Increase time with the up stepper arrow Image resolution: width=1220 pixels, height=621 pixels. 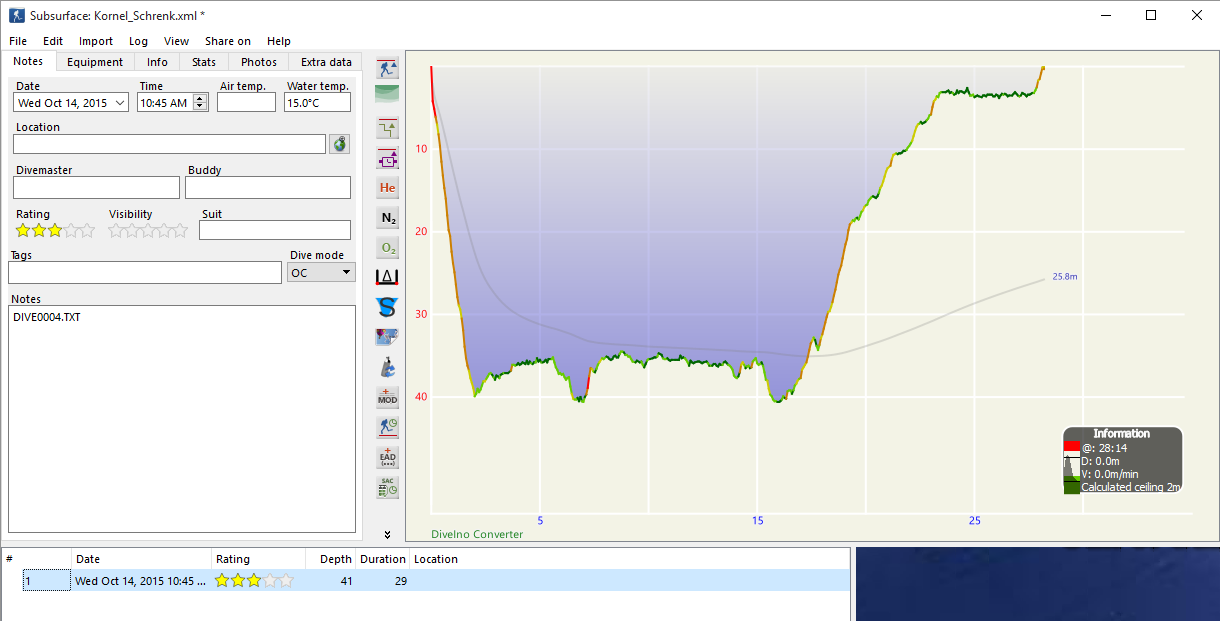199,99
